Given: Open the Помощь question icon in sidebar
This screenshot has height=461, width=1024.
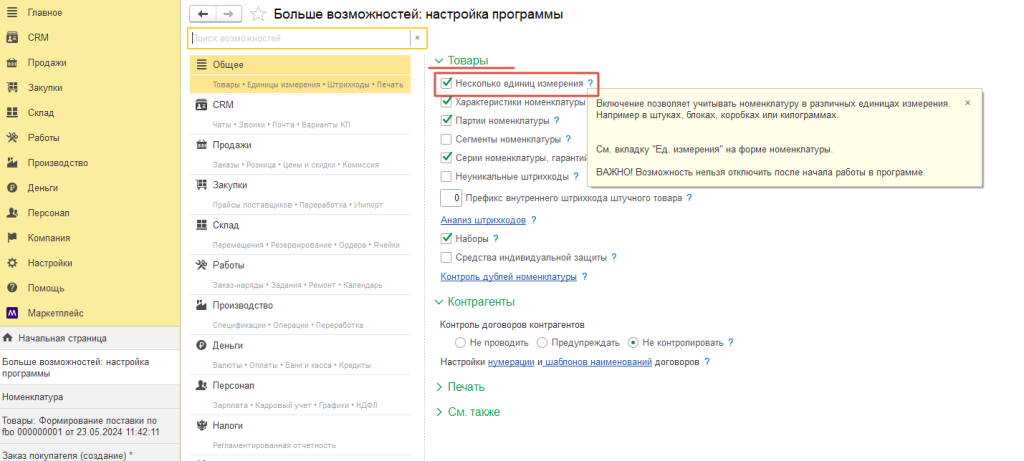Looking at the screenshot, I should pyautogui.click(x=11, y=288).
